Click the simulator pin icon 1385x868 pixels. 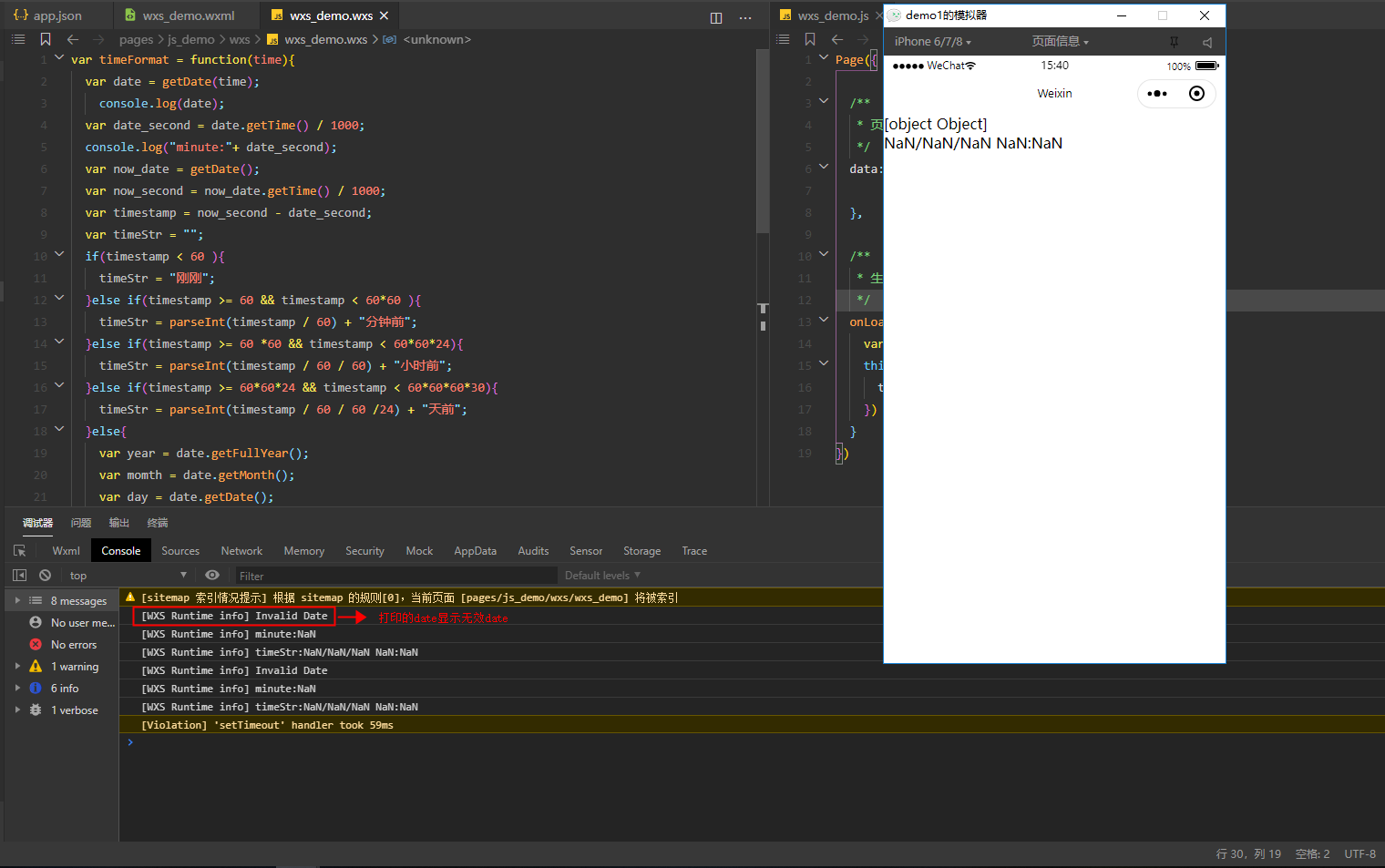click(x=1174, y=42)
